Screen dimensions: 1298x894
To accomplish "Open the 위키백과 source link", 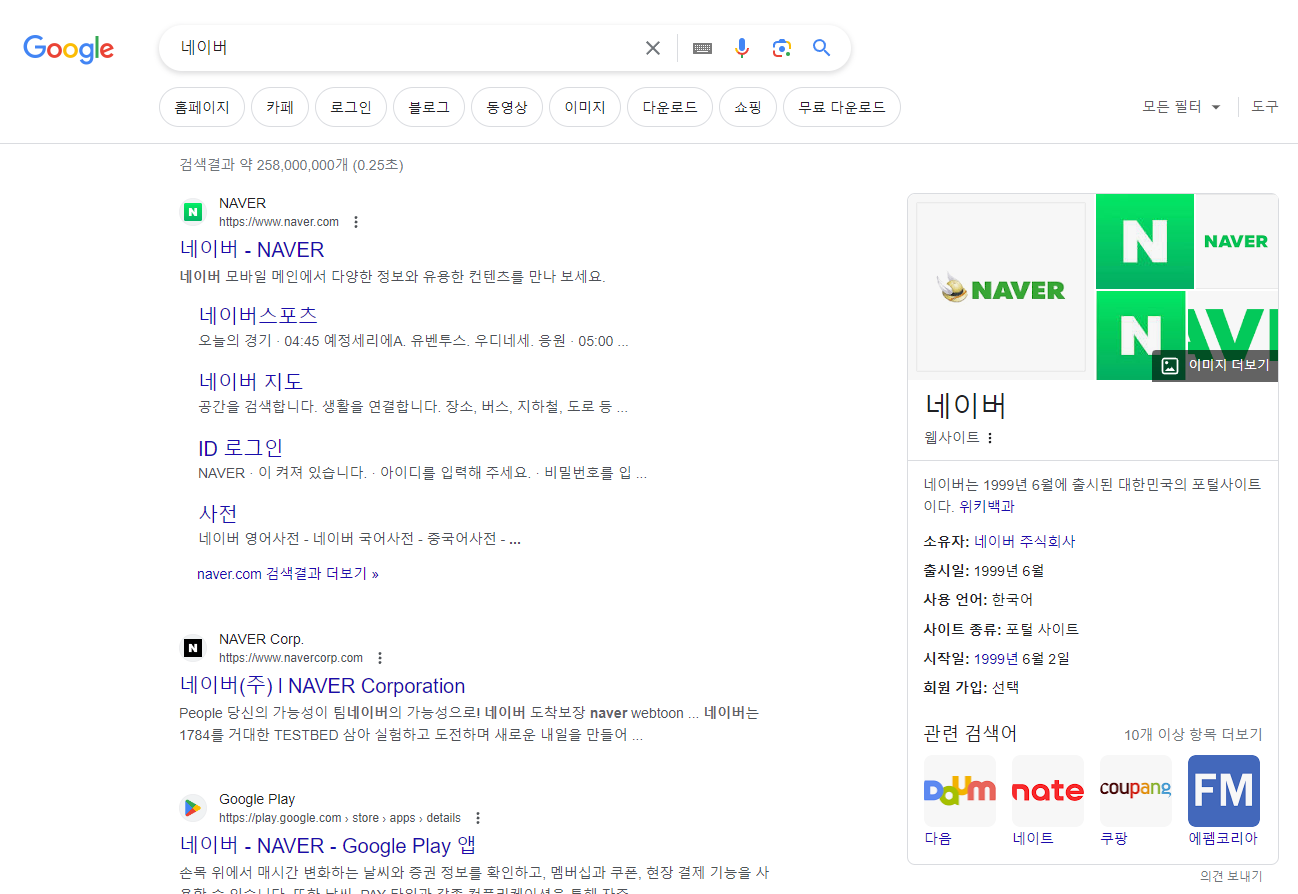I will [987, 506].
